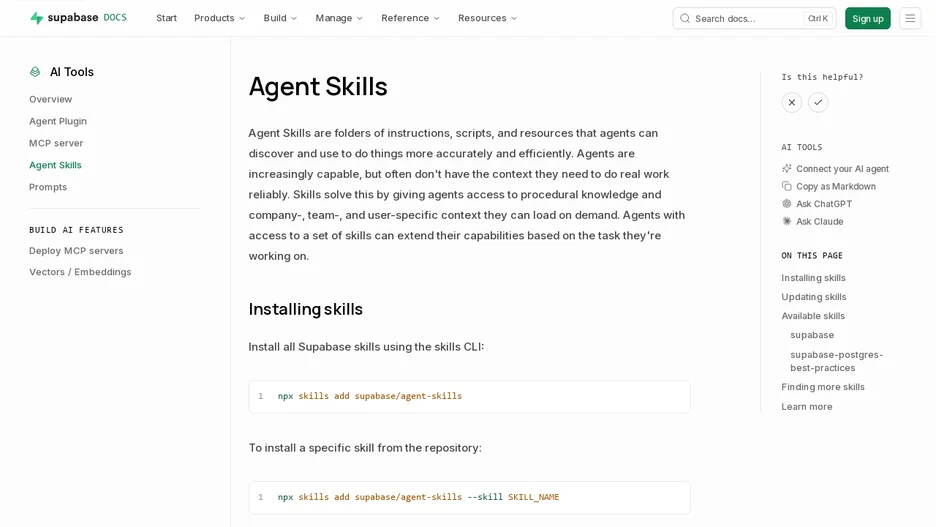This screenshot has height=527, width=936.
Task: Click the AI Tools sidebar icon
Action: (x=35, y=72)
